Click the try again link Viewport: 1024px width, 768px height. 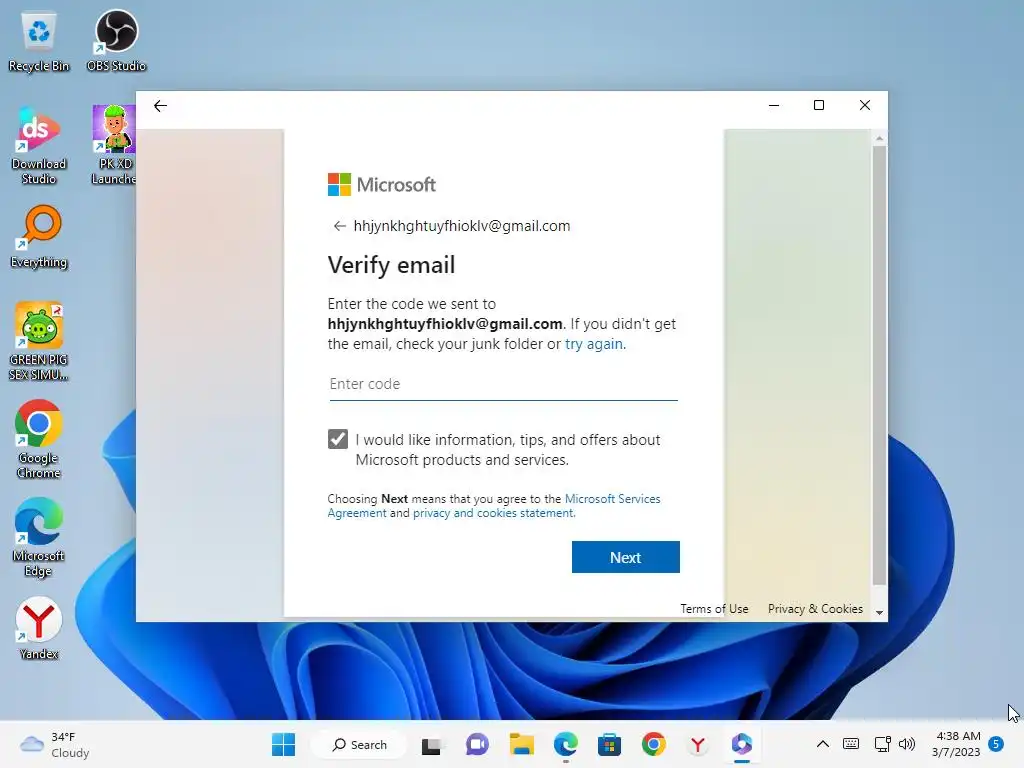(x=594, y=344)
